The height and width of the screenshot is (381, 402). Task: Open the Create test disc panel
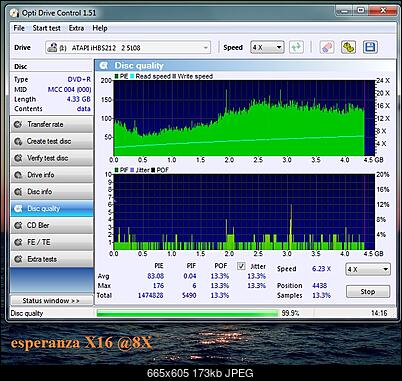coord(52,141)
